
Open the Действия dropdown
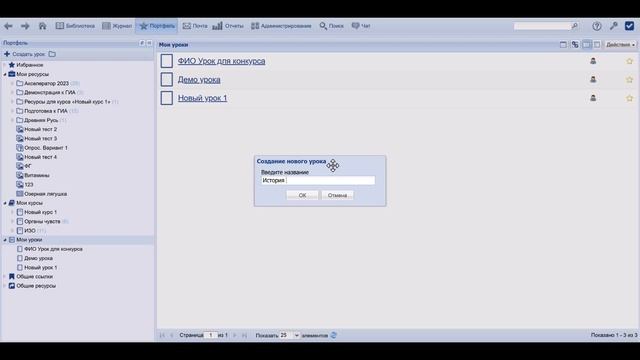(620, 44)
